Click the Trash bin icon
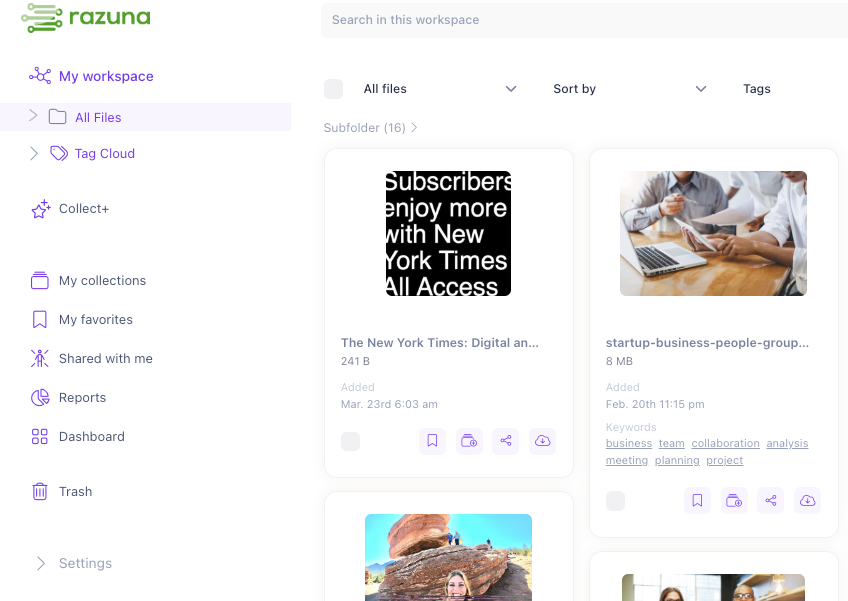Screen dimensions: 848x601 point(39,491)
